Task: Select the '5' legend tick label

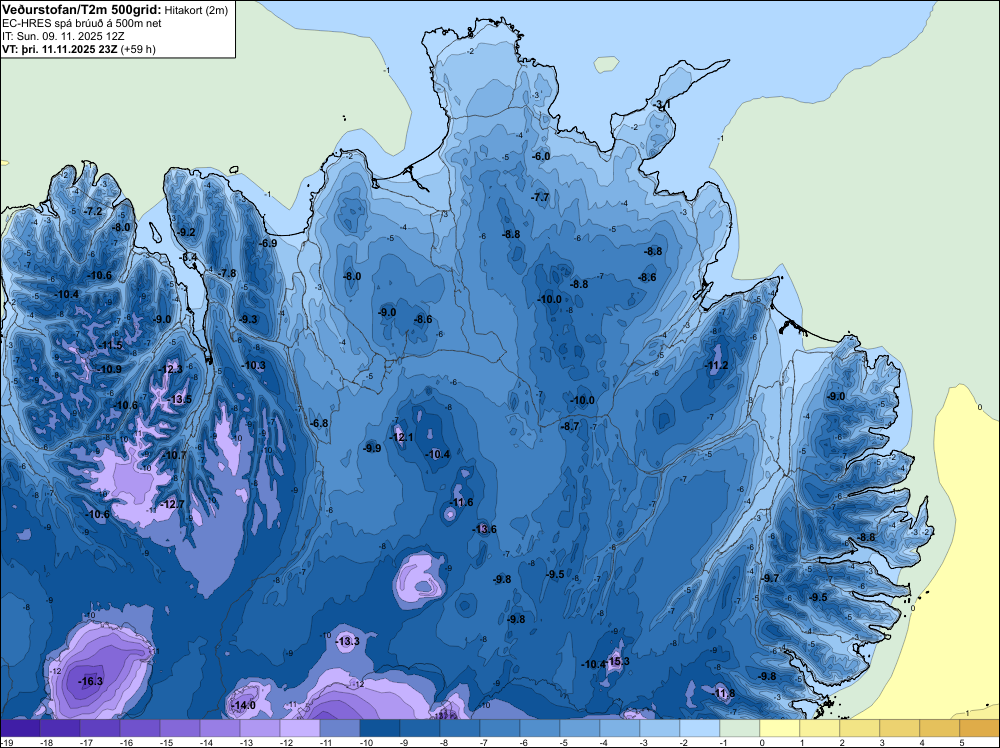Action: point(961,743)
